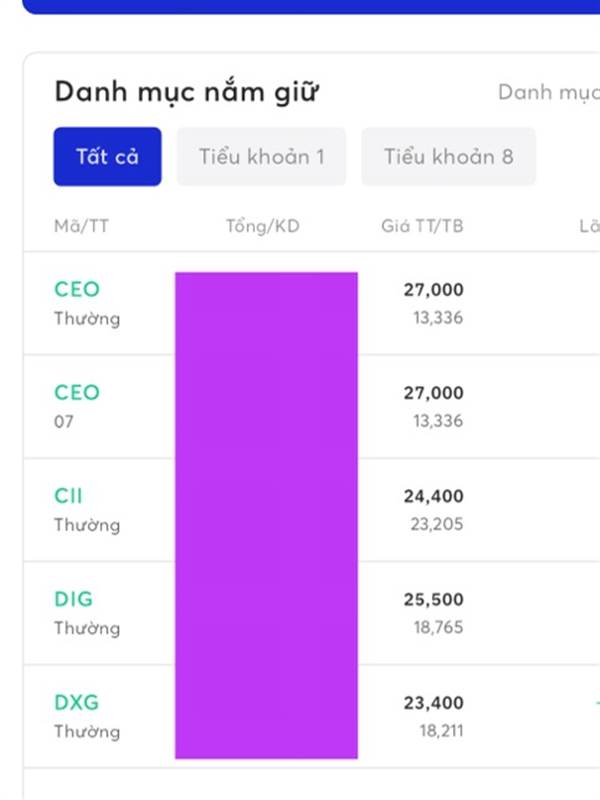Open the CEO ticker labeled "07"
Image resolution: width=600 pixels, height=800 pixels.
(x=77, y=393)
